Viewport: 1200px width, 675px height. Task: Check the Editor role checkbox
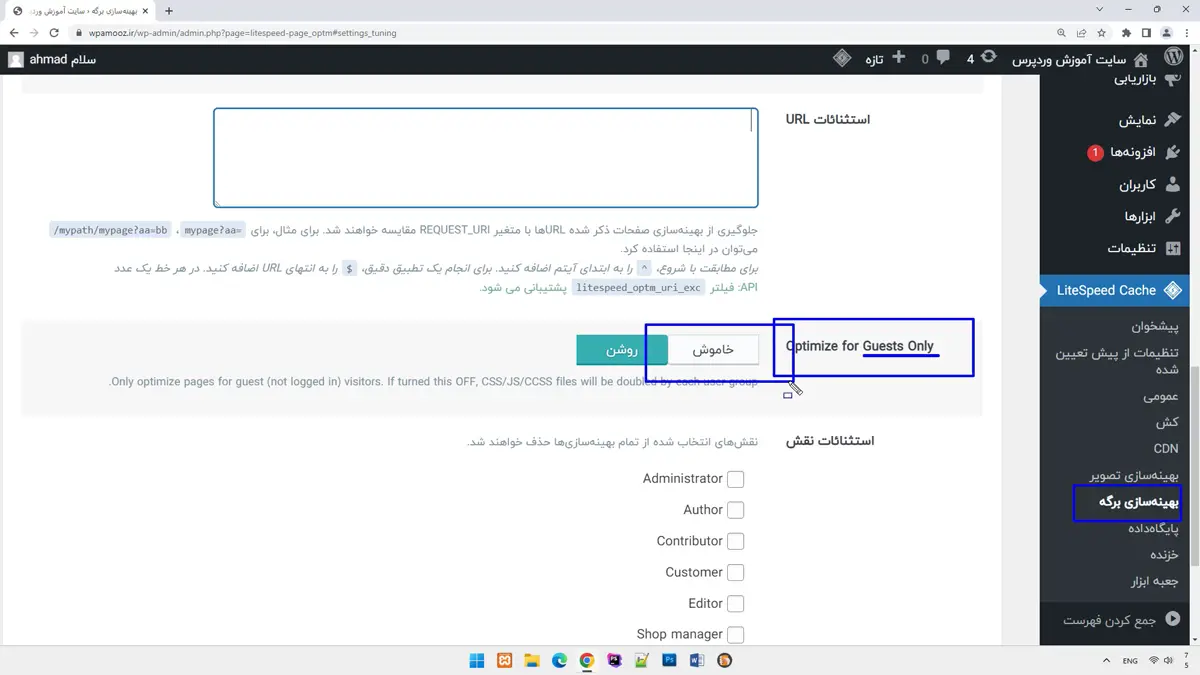(735, 604)
